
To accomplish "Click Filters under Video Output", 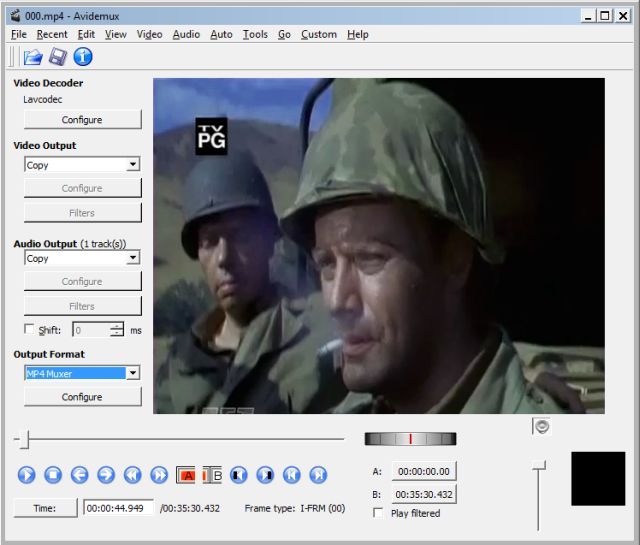I will [x=83, y=213].
